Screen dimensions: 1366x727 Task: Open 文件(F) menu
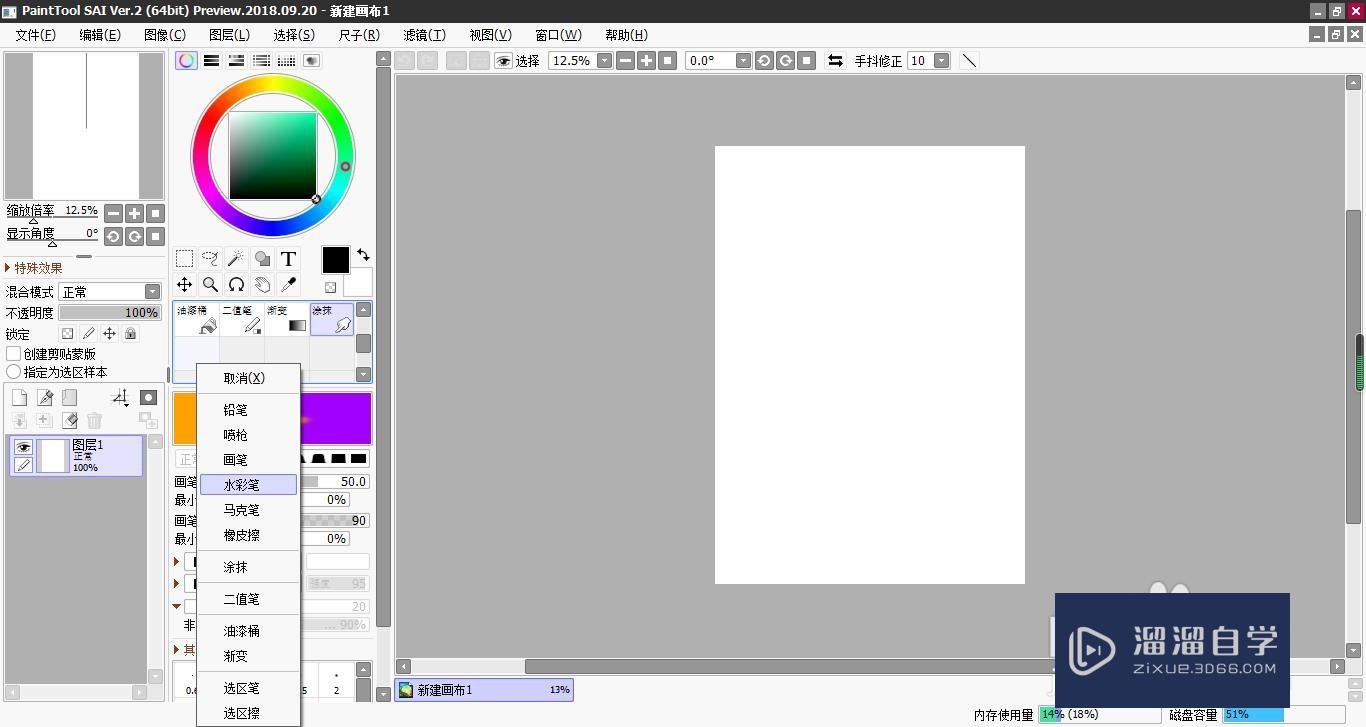pos(35,34)
